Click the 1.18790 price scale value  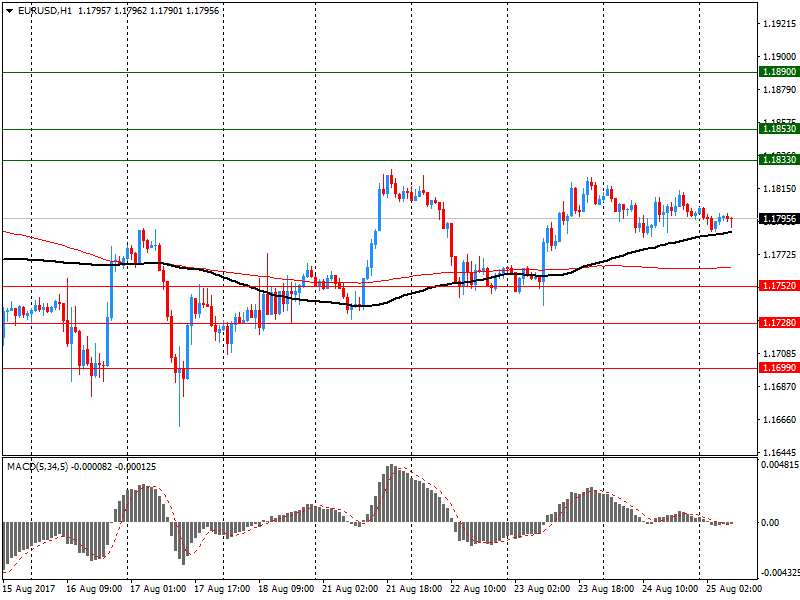click(780, 90)
